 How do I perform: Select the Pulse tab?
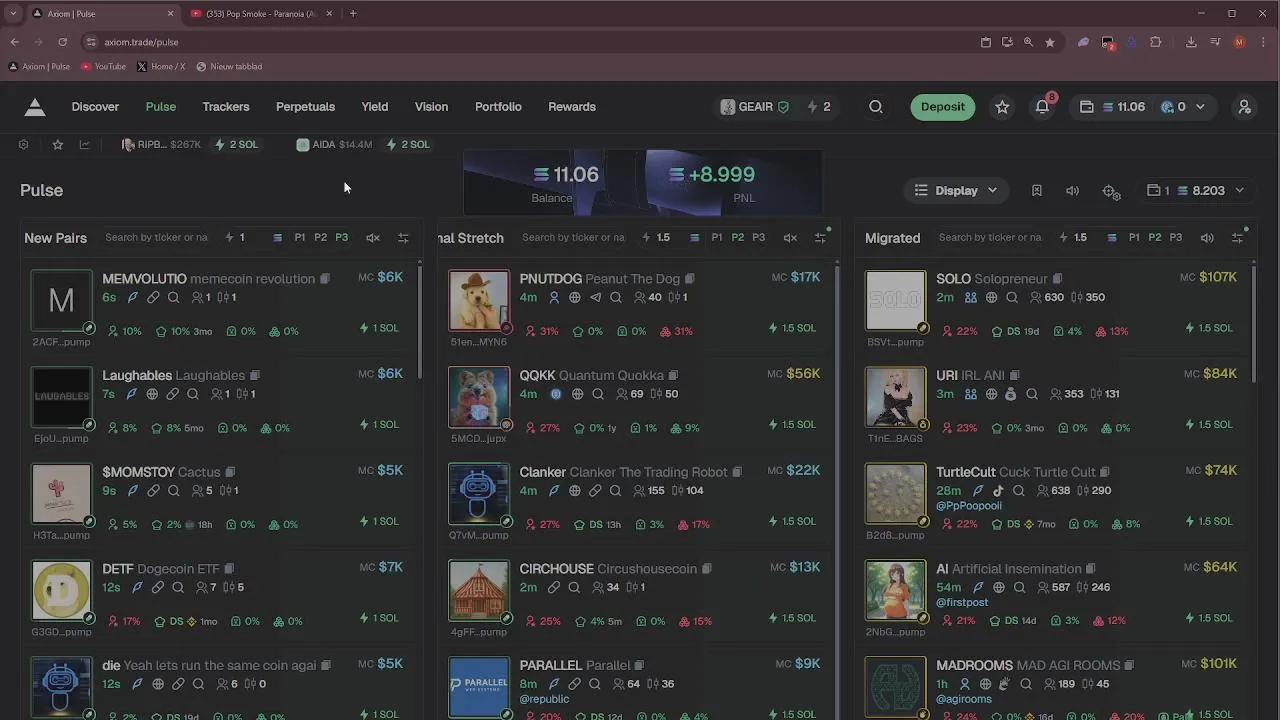click(x=161, y=107)
